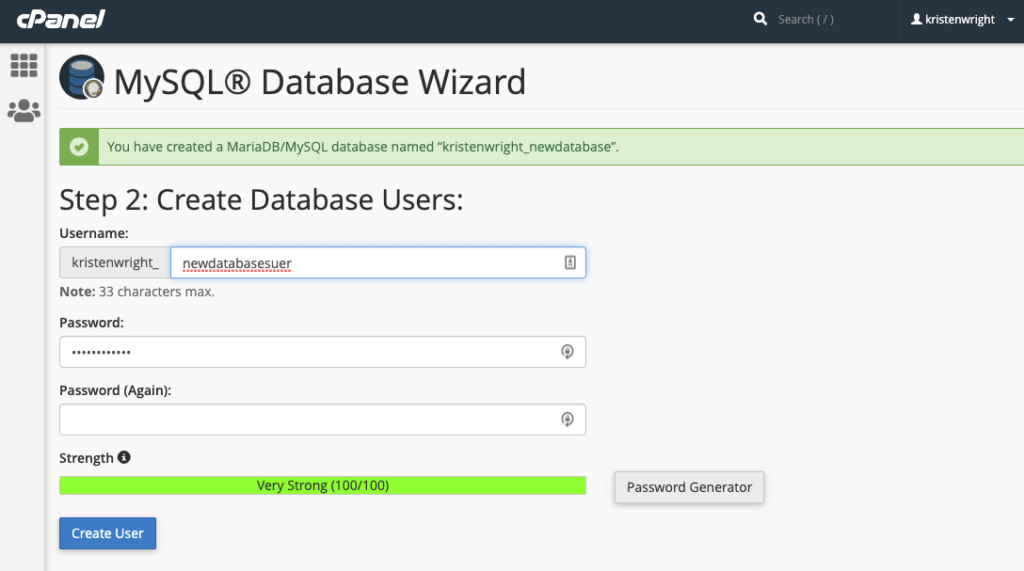Click the cPanel logo

click(x=61, y=20)
